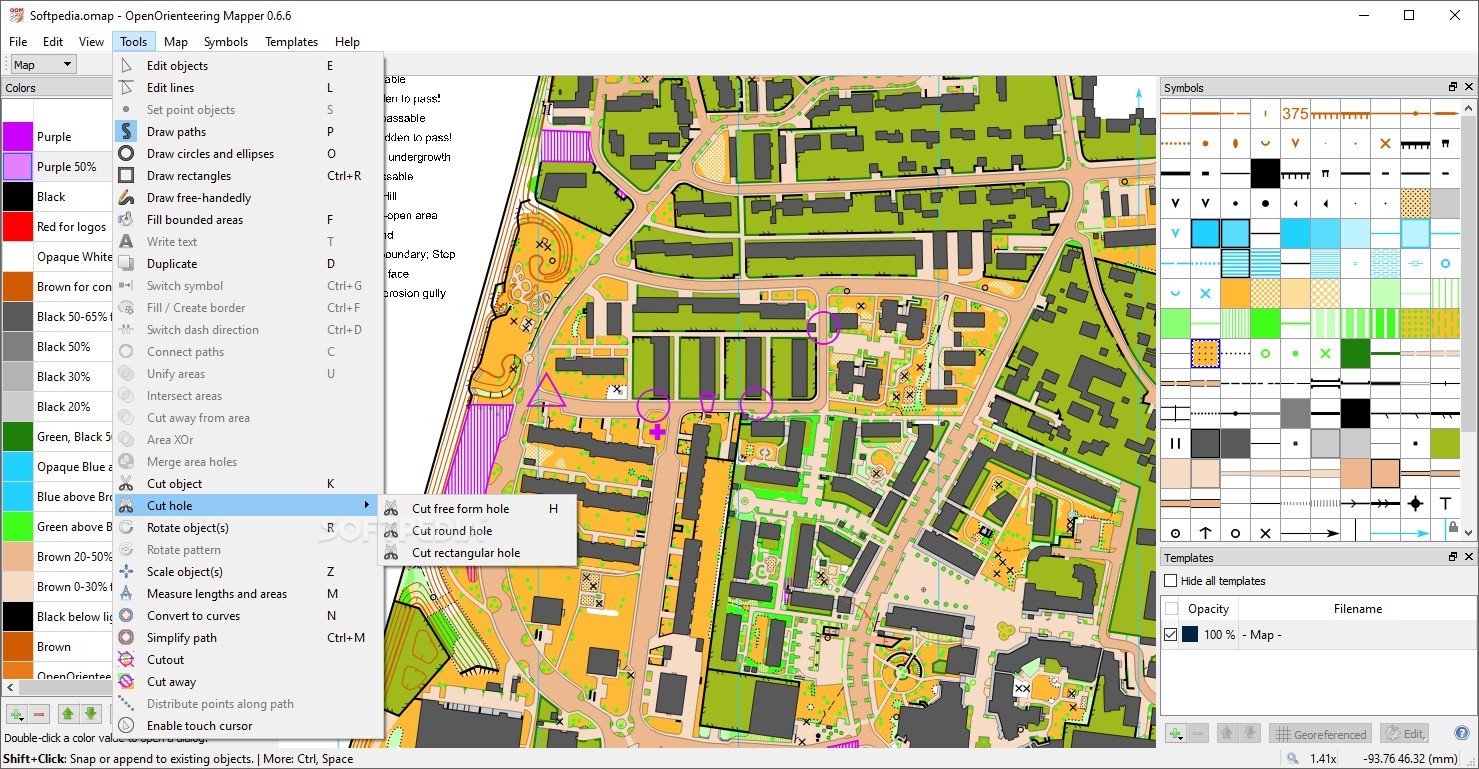Choose the Fill bounded areas icon
Image resolution: width=1479 pixels, height=769 pixels.
coord(126,220)
